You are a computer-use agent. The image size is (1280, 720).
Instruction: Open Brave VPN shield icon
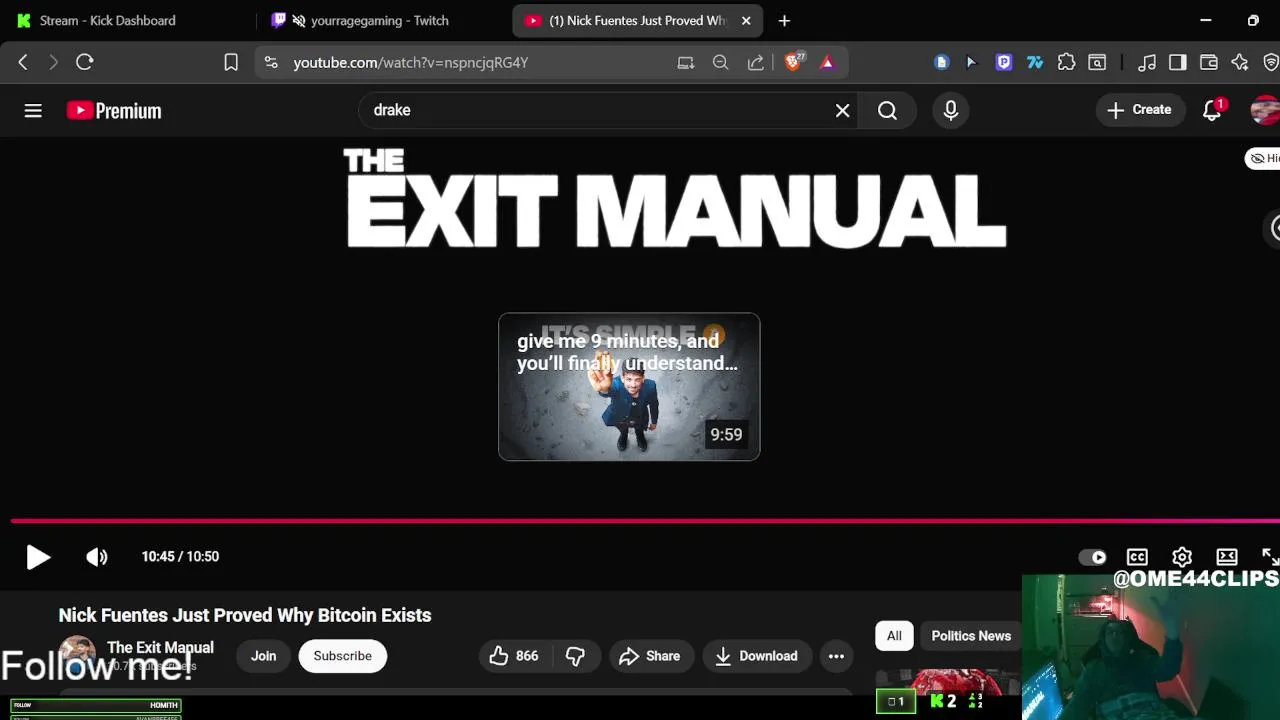coord(1271,62)
